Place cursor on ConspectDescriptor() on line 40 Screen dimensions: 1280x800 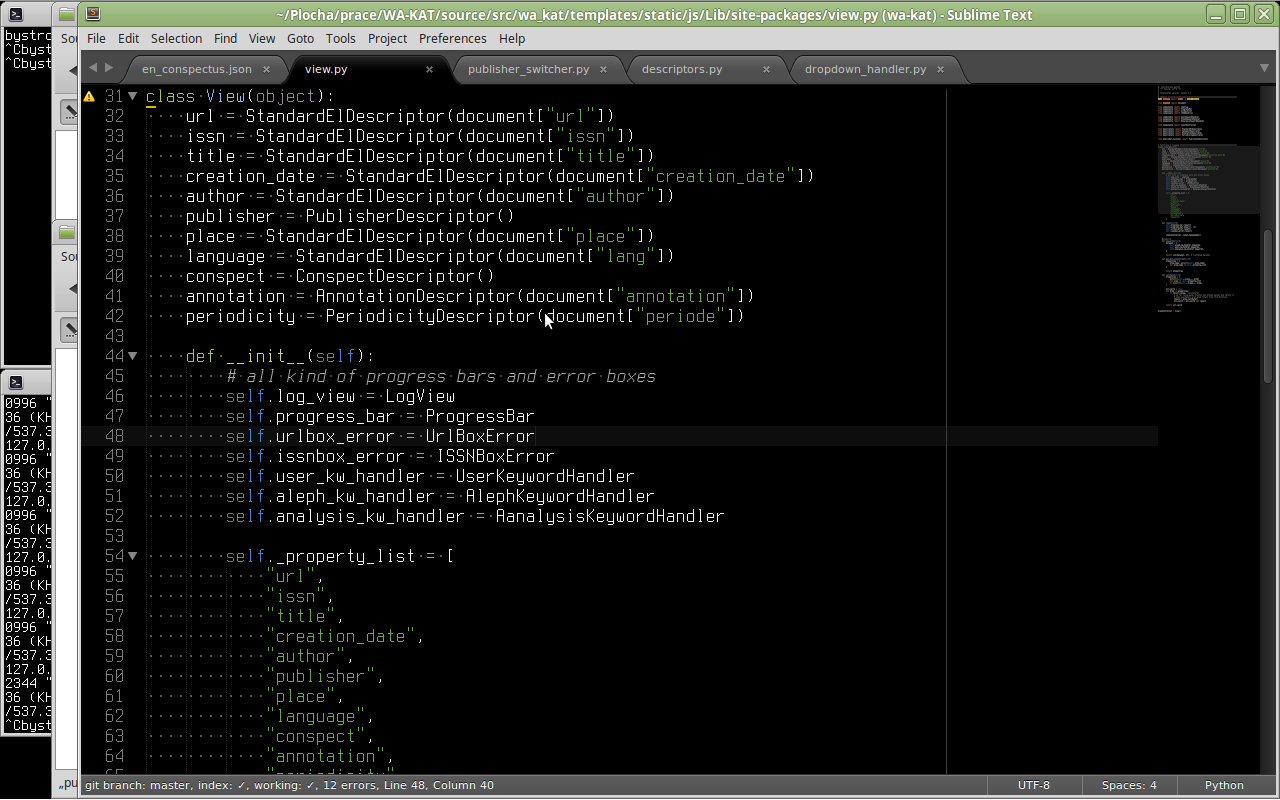coord(395,276)
